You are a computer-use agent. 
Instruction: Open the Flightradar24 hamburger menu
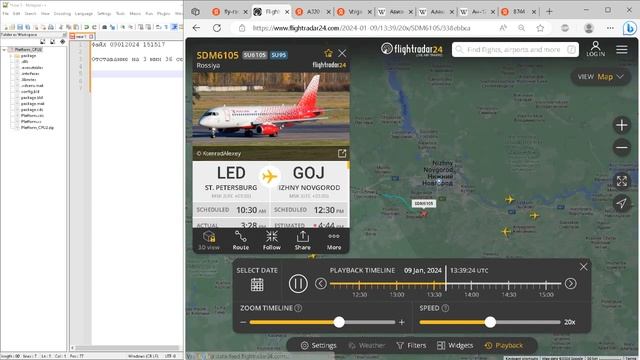622,50
